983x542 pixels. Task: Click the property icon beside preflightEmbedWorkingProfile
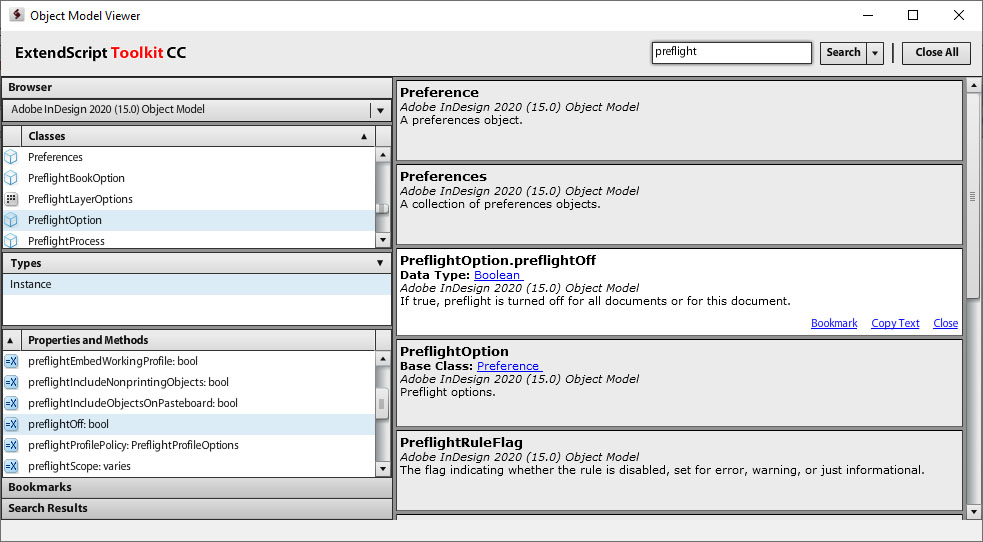tap(11, 361)
